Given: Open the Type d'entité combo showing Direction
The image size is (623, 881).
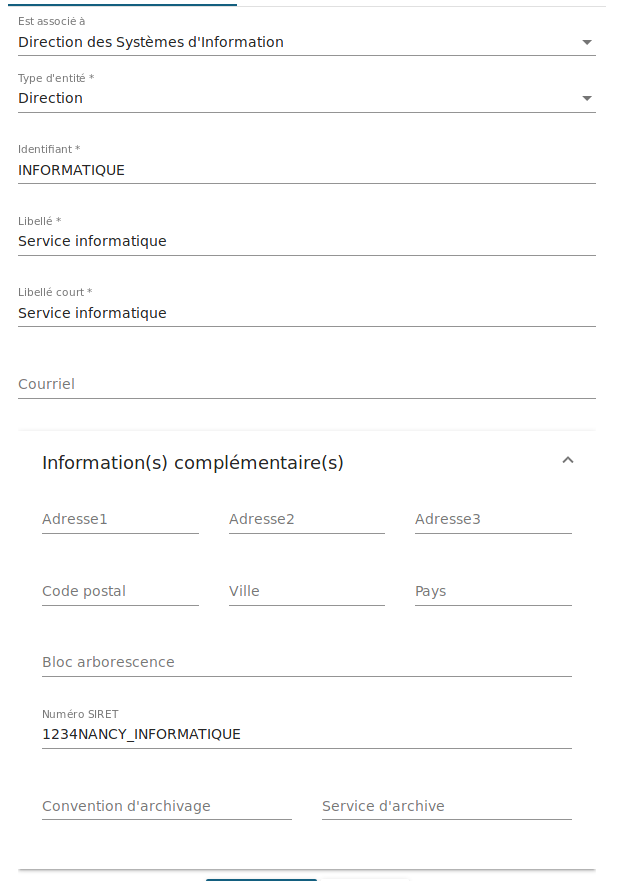Looking at the screenshot, I should pyautogui.click(x=290, y=99).
